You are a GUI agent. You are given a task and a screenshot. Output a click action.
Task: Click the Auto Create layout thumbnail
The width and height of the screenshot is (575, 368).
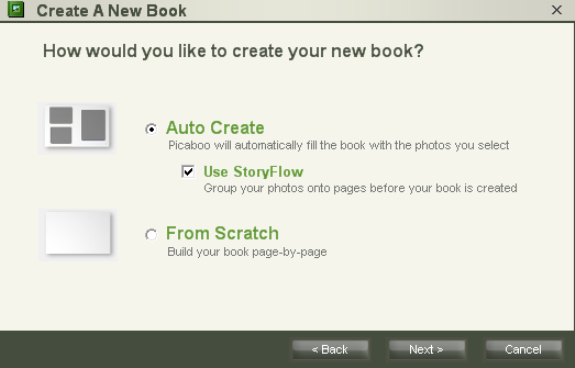77,129
